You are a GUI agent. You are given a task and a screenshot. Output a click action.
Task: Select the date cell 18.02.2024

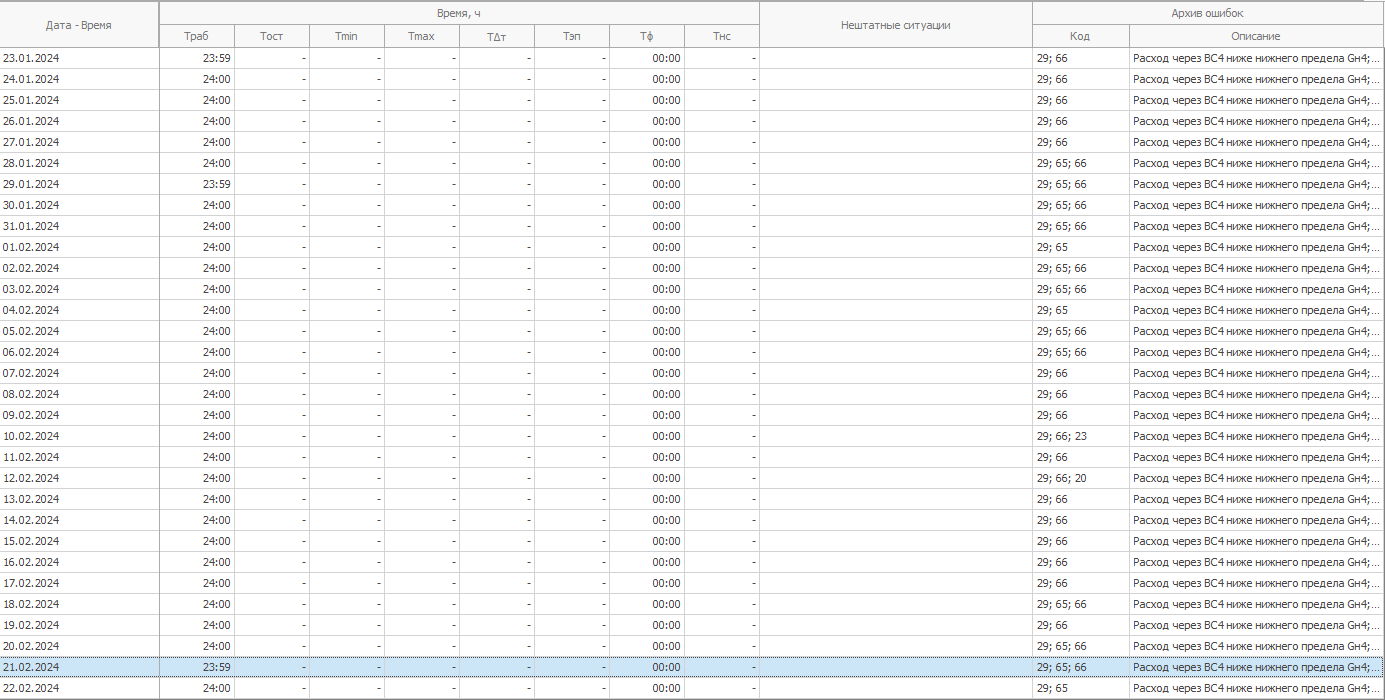coord(79,604)
